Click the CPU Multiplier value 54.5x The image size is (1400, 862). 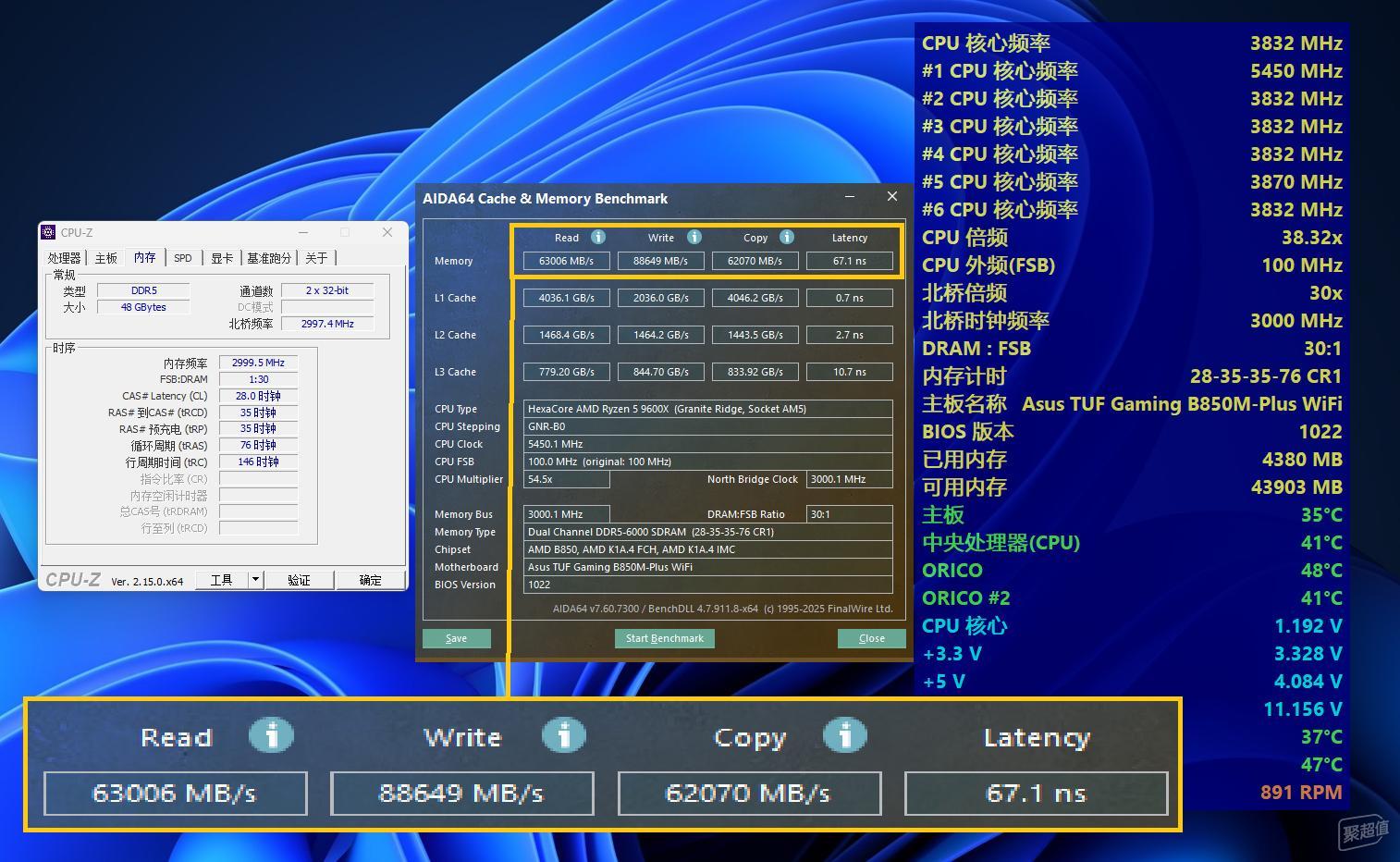tap(567, 479)
